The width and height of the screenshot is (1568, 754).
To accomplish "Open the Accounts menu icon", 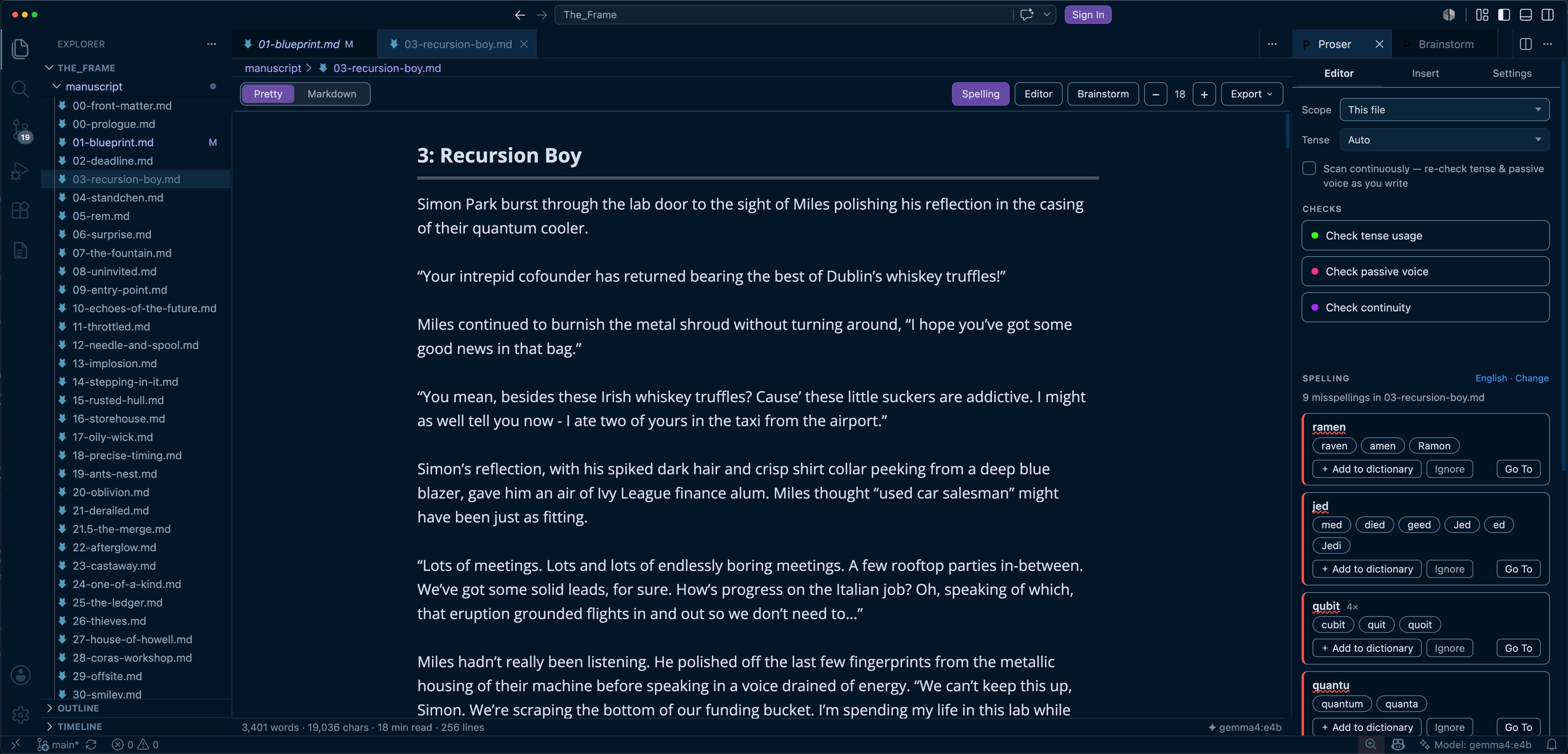I will (x=20, y=675).
